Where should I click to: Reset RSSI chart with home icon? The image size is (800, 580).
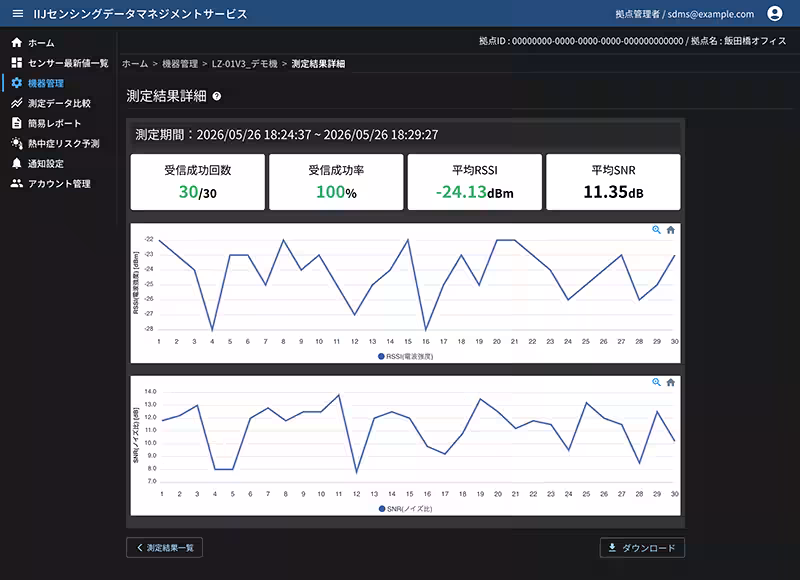[671, 230]
